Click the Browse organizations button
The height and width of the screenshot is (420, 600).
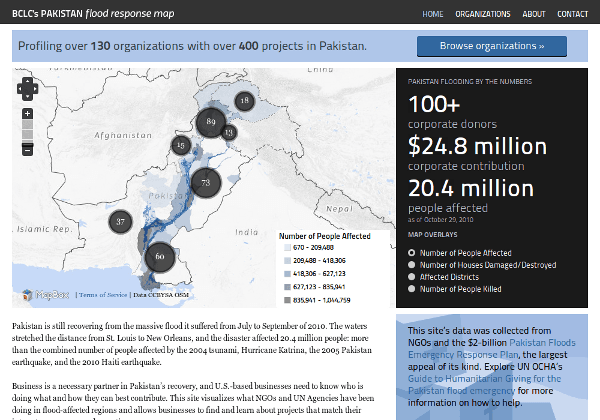pos(492,46)
